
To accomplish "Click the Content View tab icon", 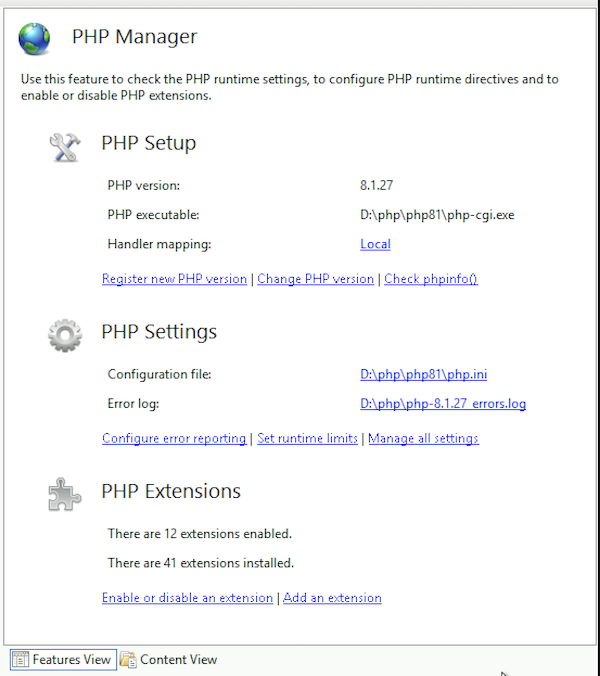I will tap(128, 659).
